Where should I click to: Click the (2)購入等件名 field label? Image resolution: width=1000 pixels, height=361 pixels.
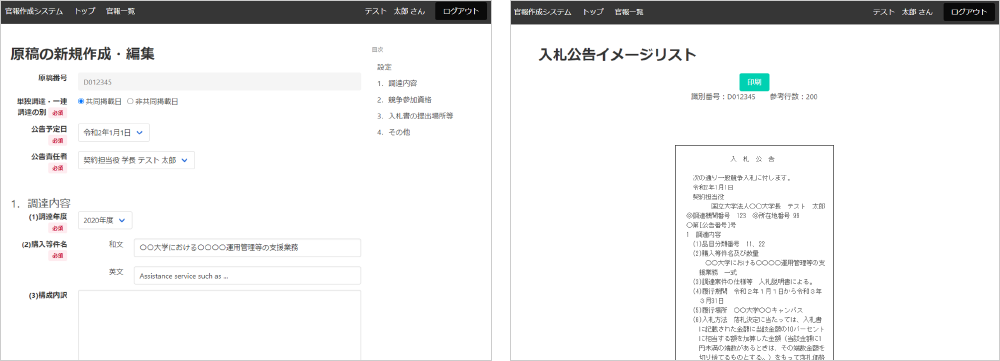[x=45, y=244]
